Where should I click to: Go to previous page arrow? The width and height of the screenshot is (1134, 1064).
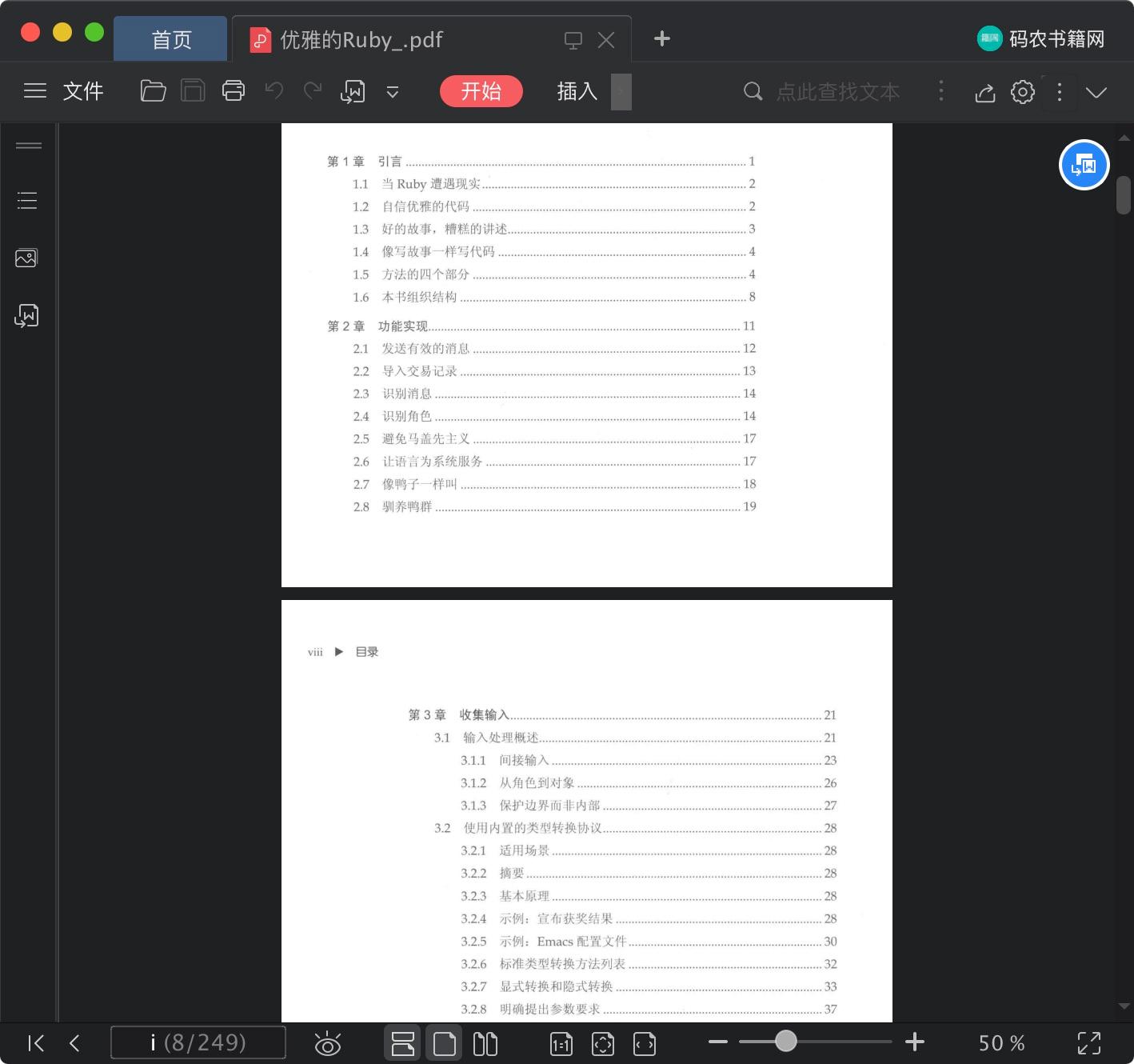75,1042
